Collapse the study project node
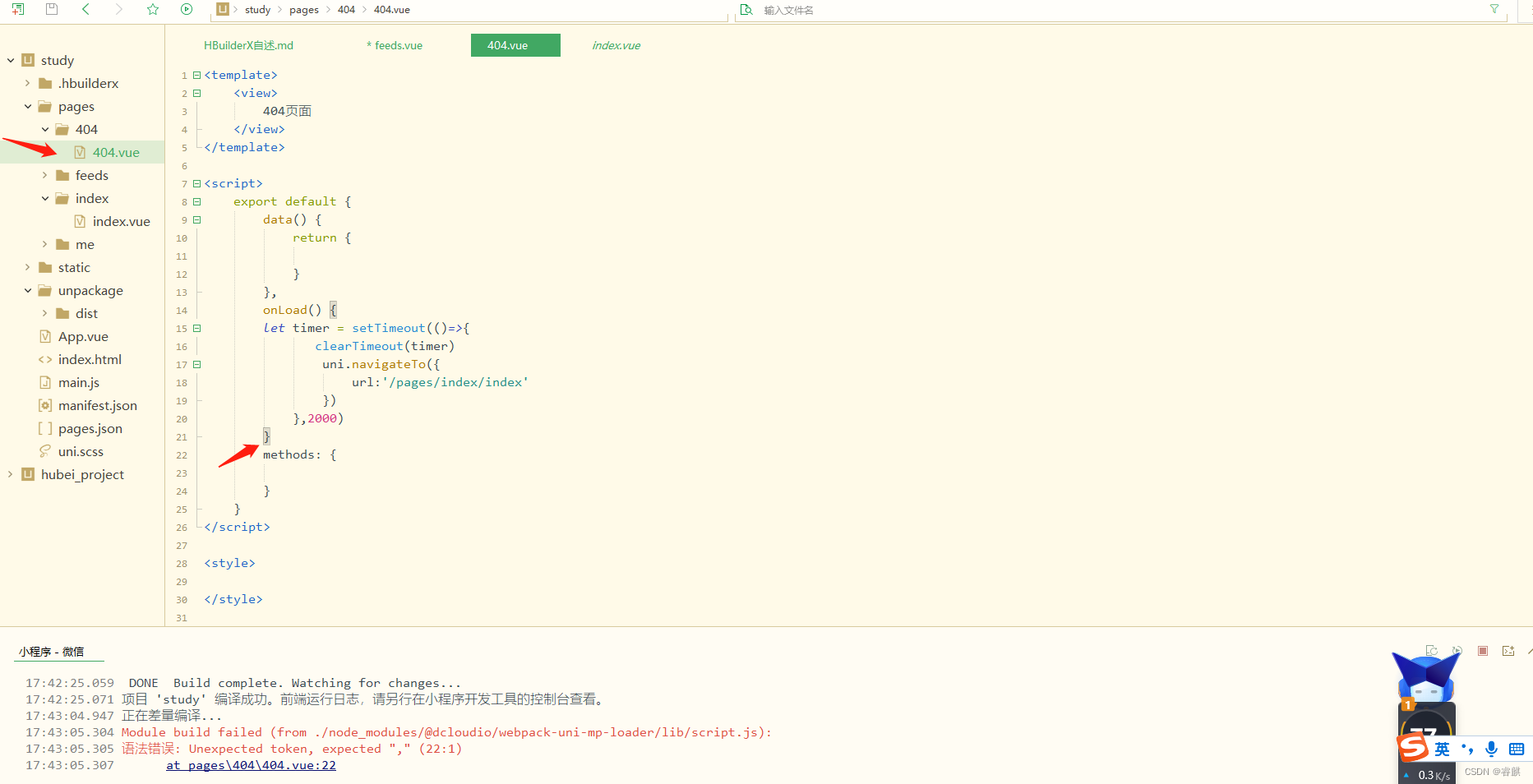Viewport: 1533px width, 784px height. click(x=11, y=60)
